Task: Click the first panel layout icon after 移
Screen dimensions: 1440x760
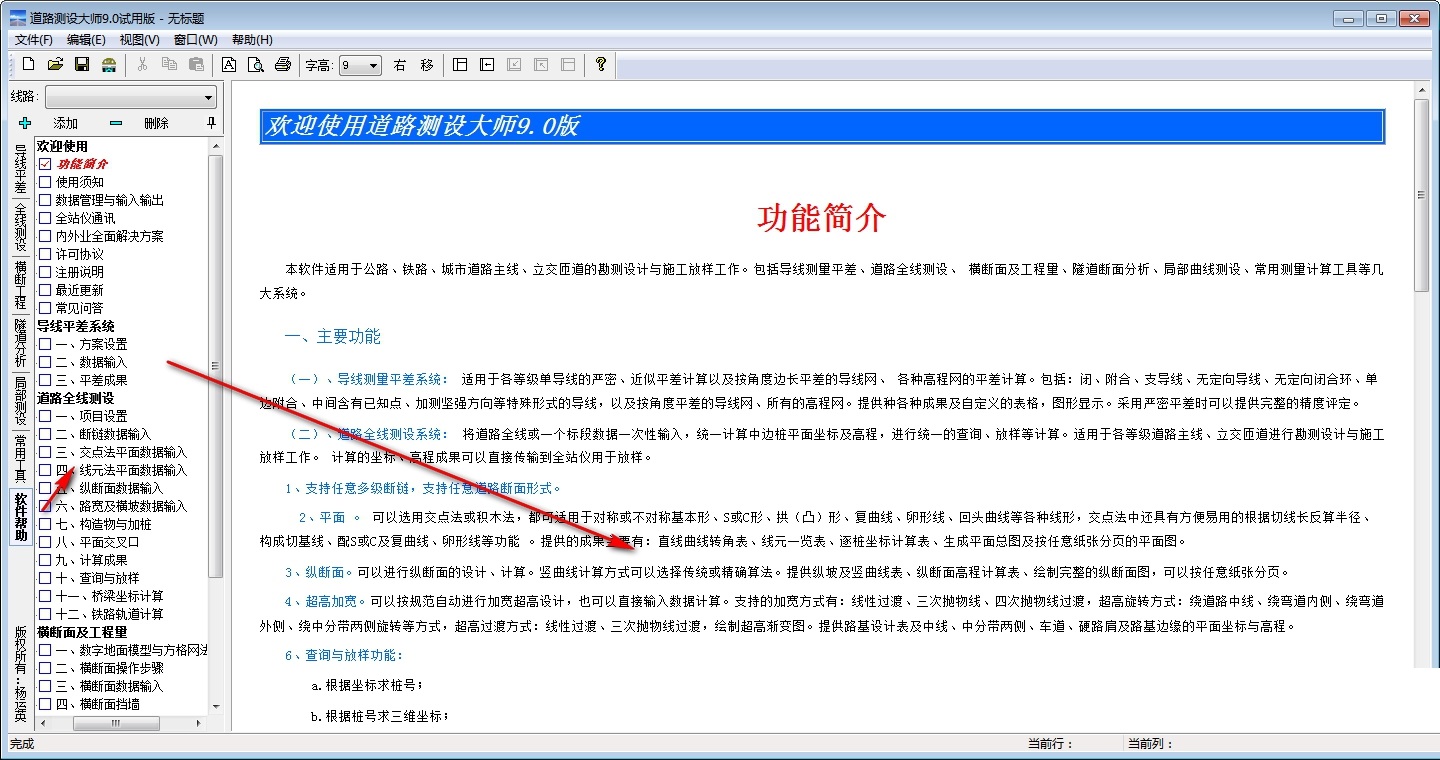Action: (460, 64)
